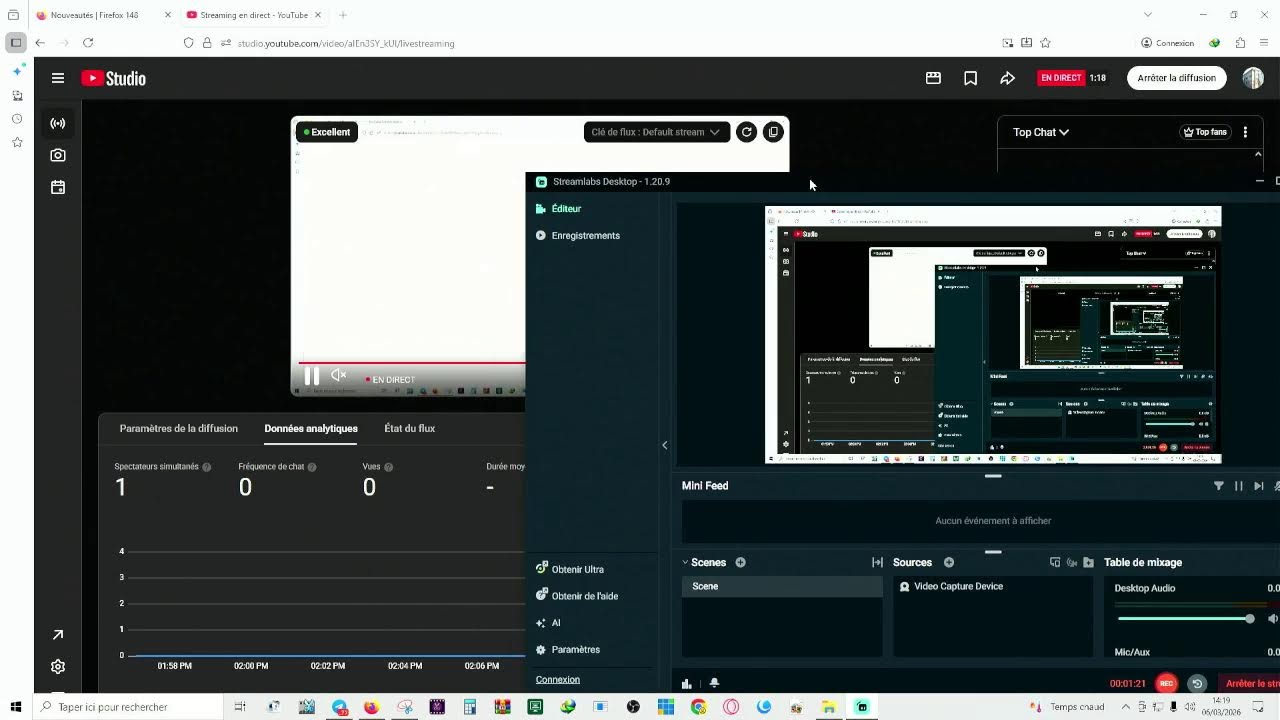Open Top Chat three-dot options menu
Viewport: 1280px width, 720px height.
[x=1245, y=132]
